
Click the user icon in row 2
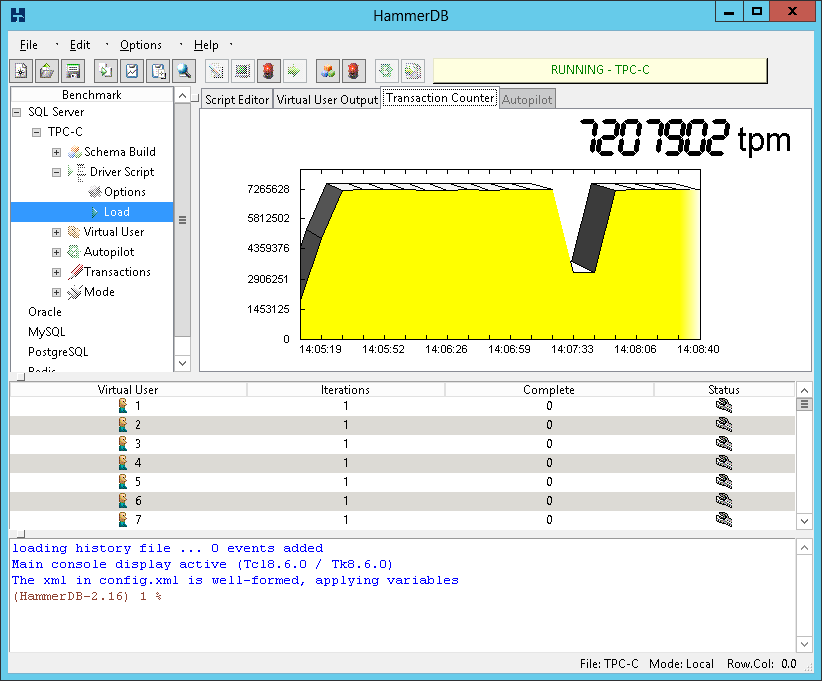coord(123,425)
